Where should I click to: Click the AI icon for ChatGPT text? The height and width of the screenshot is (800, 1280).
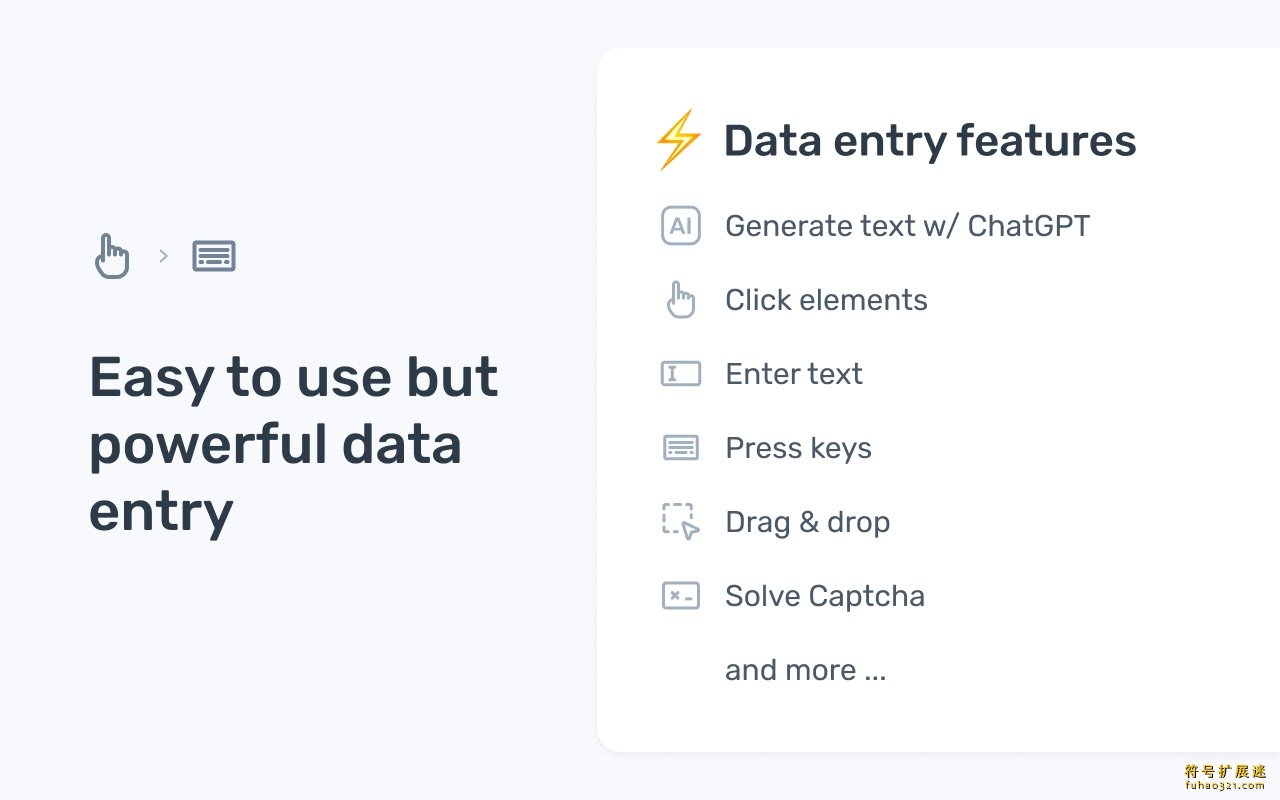[x=681, y=226]
